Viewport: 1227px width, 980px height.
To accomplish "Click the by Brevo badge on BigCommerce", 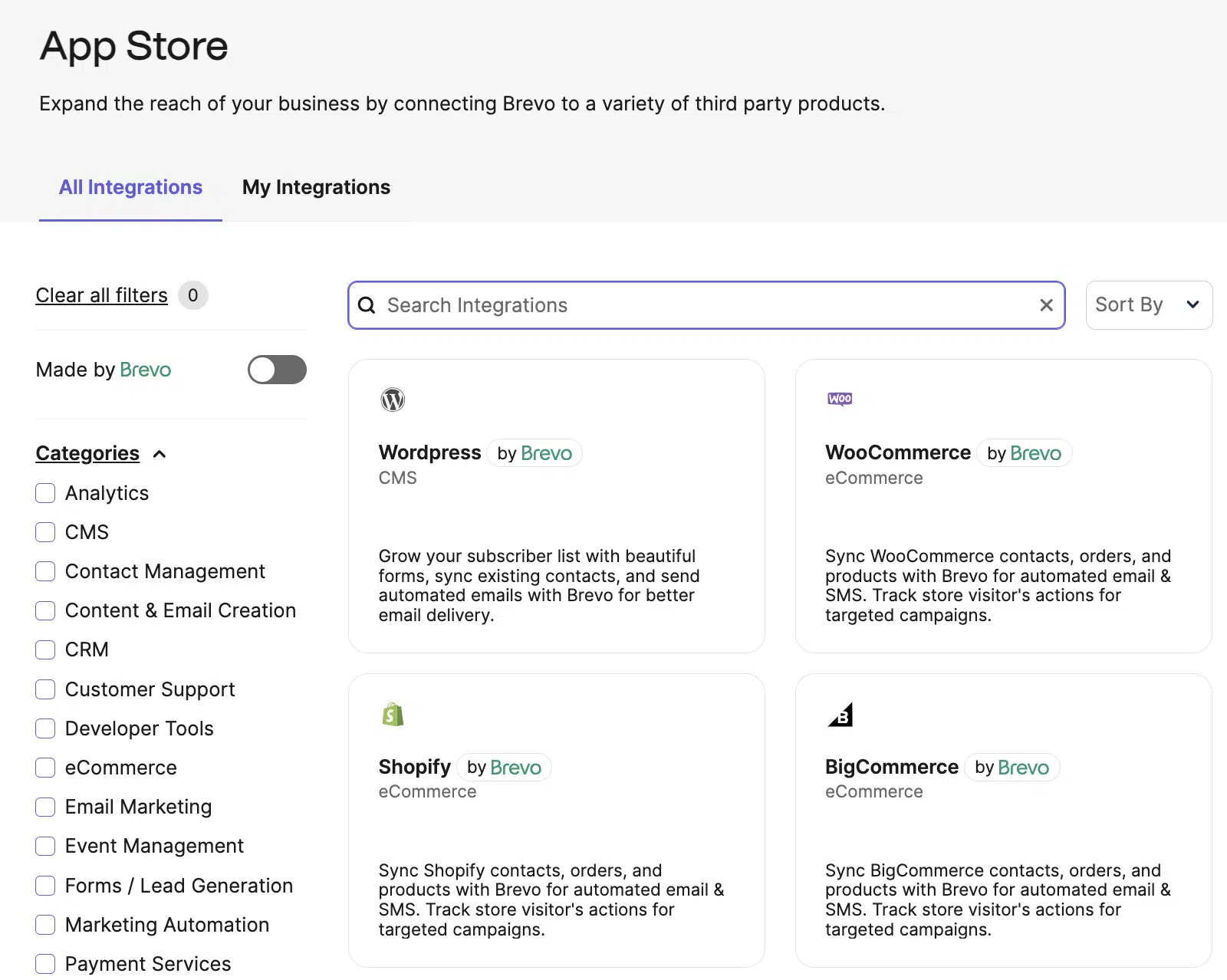I will point(1012,767).
